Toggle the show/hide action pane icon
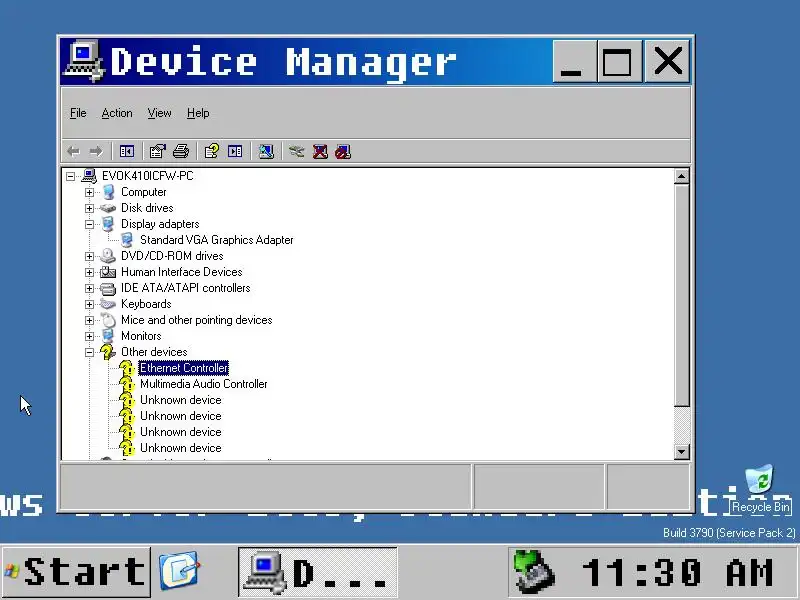This screenshot has height=600, width=800. pos(235,152)
